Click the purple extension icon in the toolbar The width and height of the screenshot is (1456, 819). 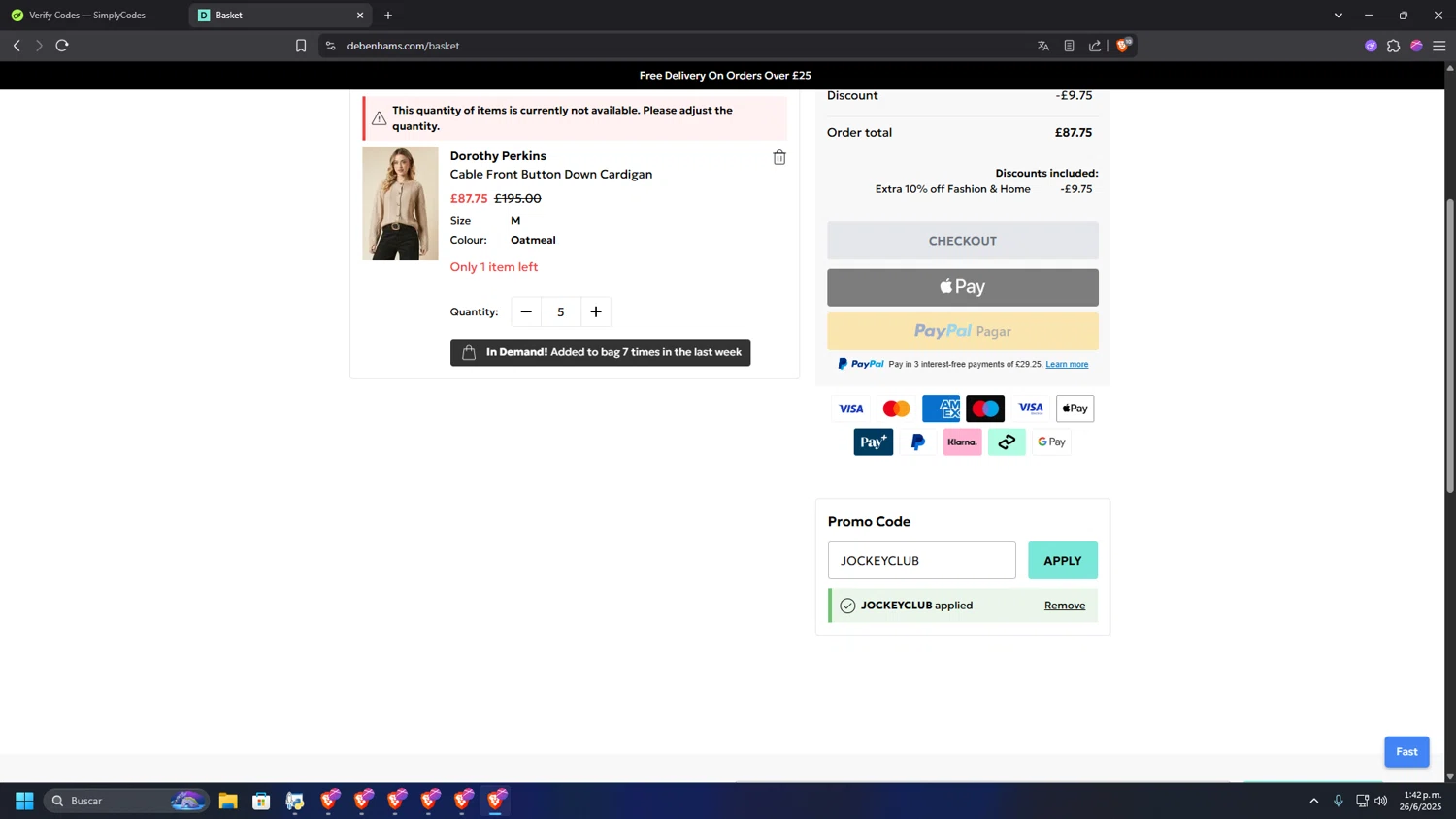point(1371,46)
